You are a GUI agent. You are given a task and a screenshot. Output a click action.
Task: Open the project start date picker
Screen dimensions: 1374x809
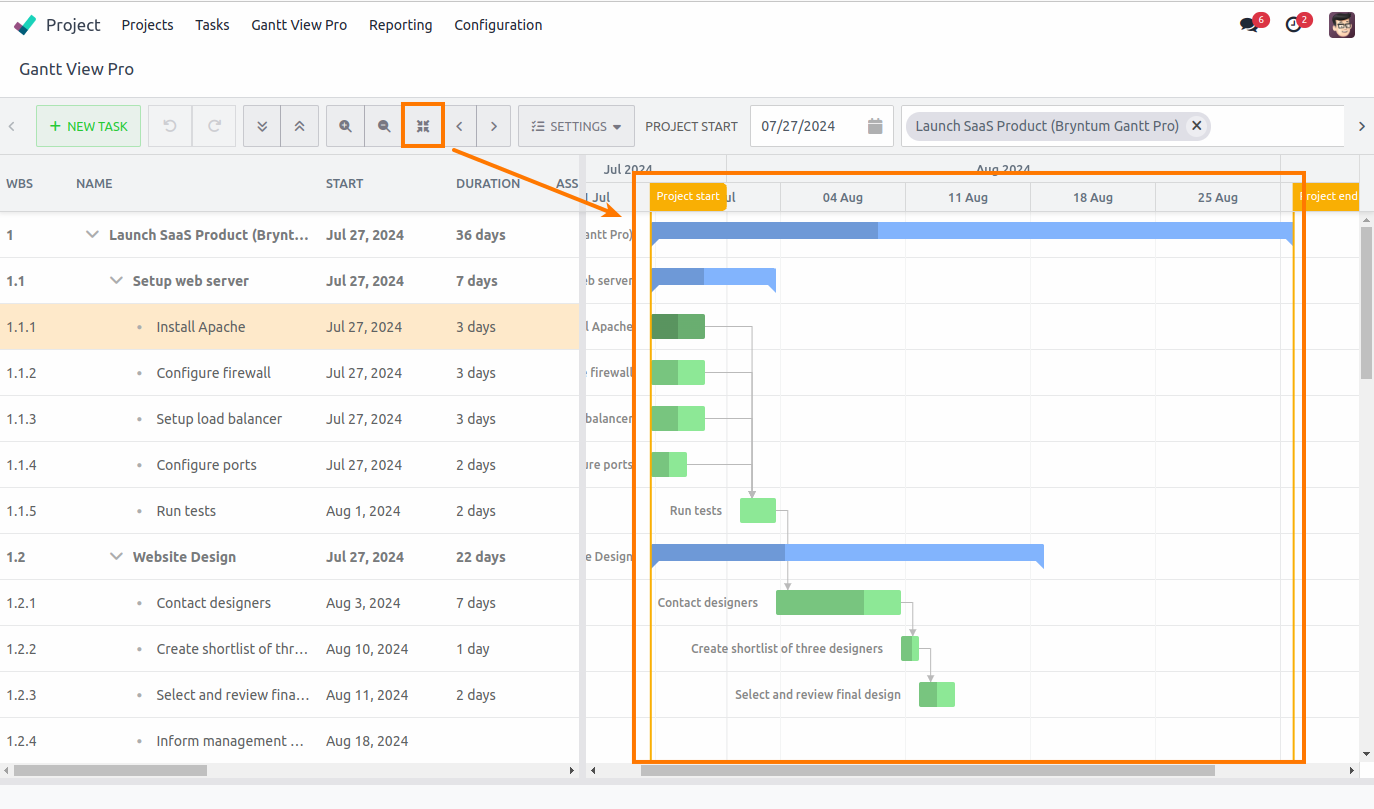(874, 125)
